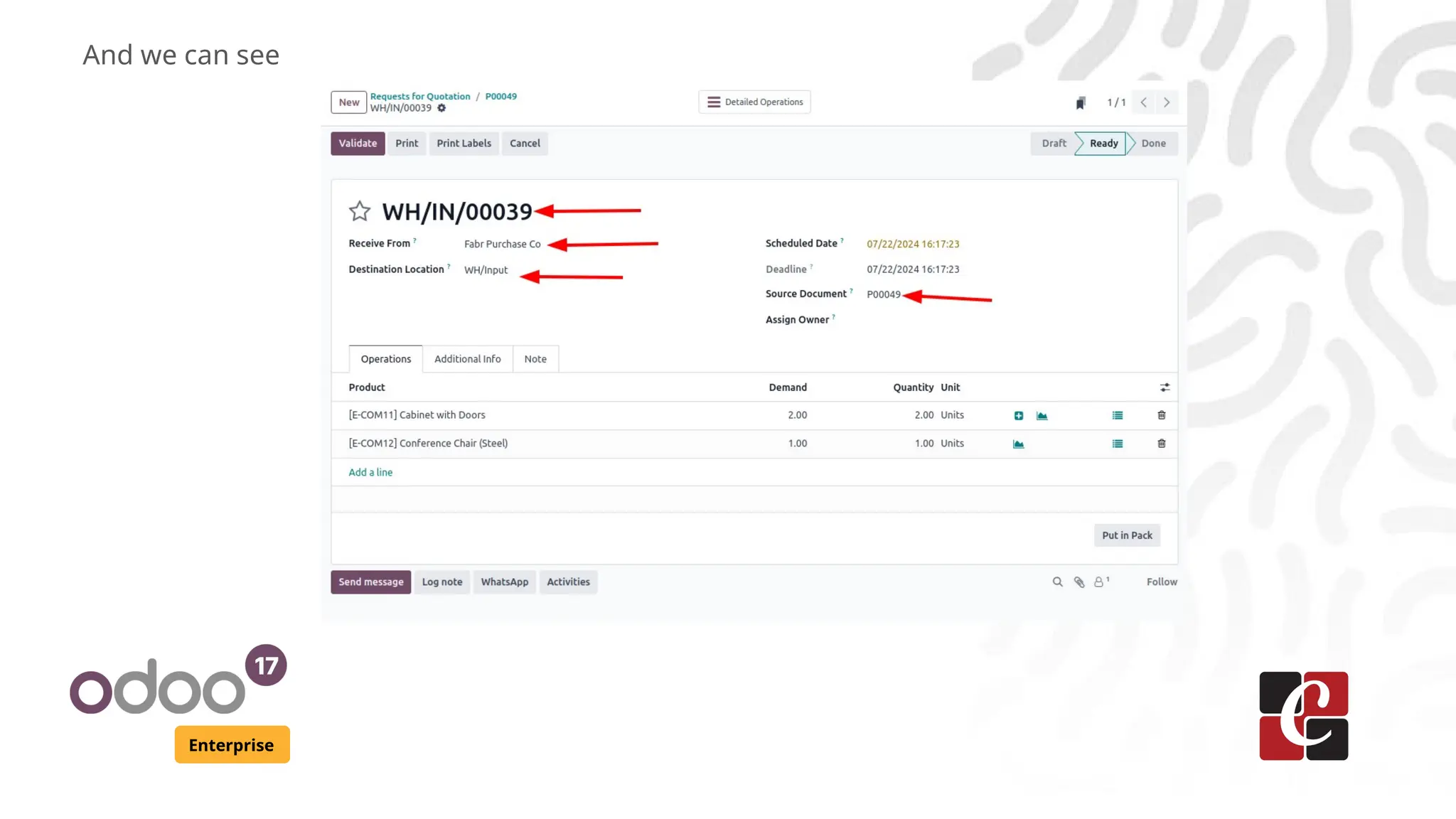Open the optional columns adjust icon
Viewport: 1456px width, 819px height.
point(1165,387)
